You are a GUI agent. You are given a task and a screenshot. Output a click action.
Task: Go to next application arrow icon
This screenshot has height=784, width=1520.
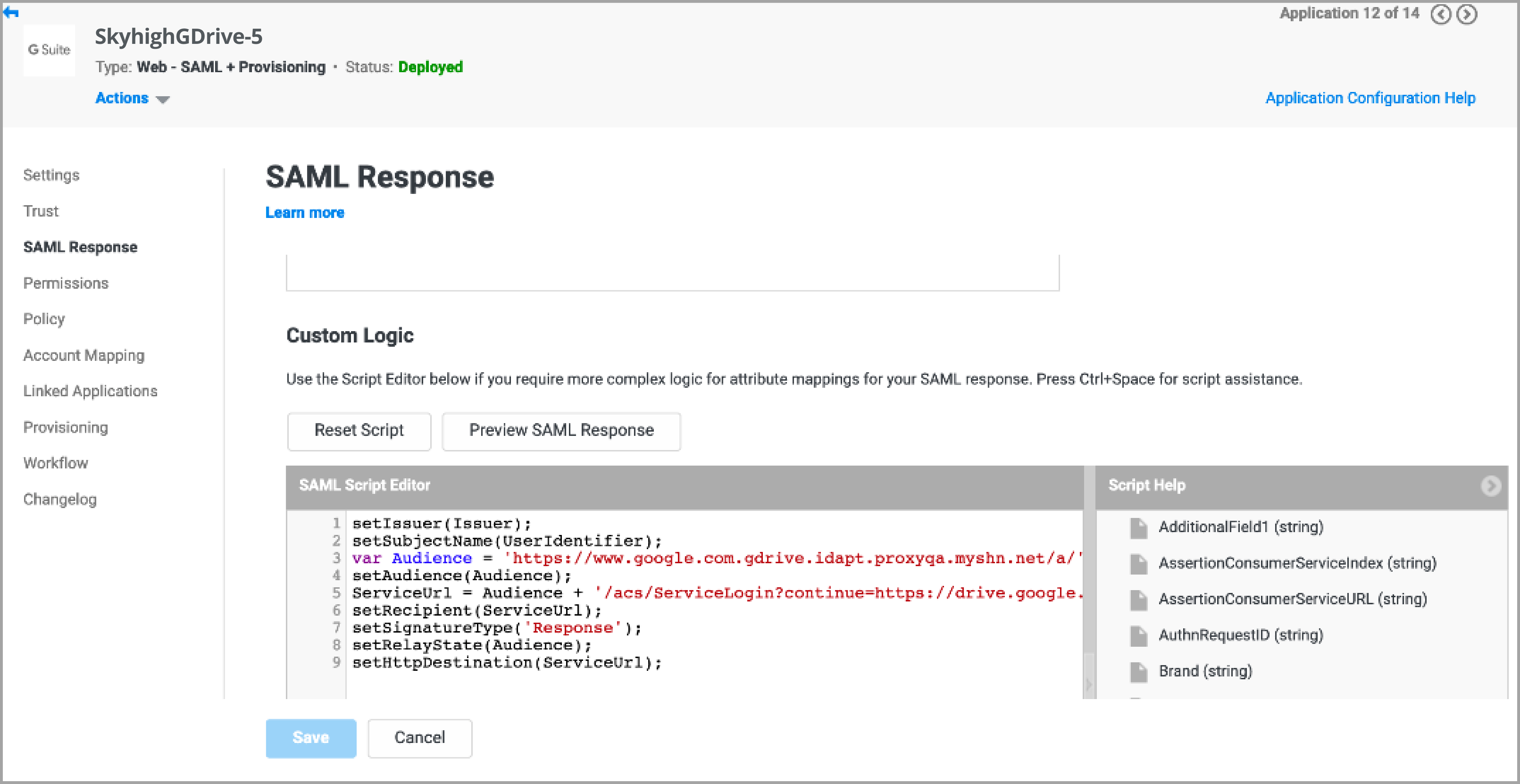1467,14
